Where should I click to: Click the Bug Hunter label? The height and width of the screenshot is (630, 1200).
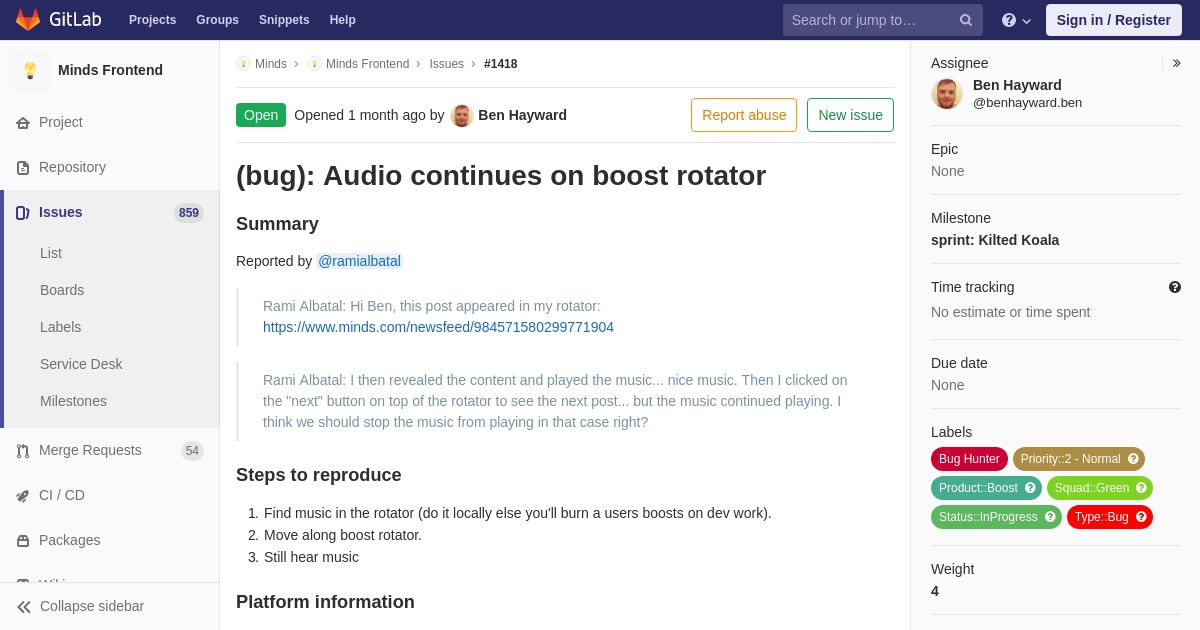pos(969,459)
